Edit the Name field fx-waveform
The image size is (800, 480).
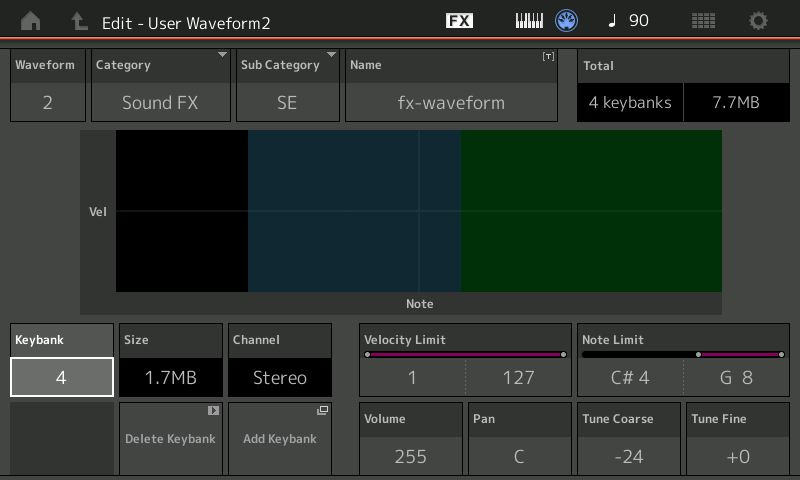pyautogui.click(x=450, y=102)
